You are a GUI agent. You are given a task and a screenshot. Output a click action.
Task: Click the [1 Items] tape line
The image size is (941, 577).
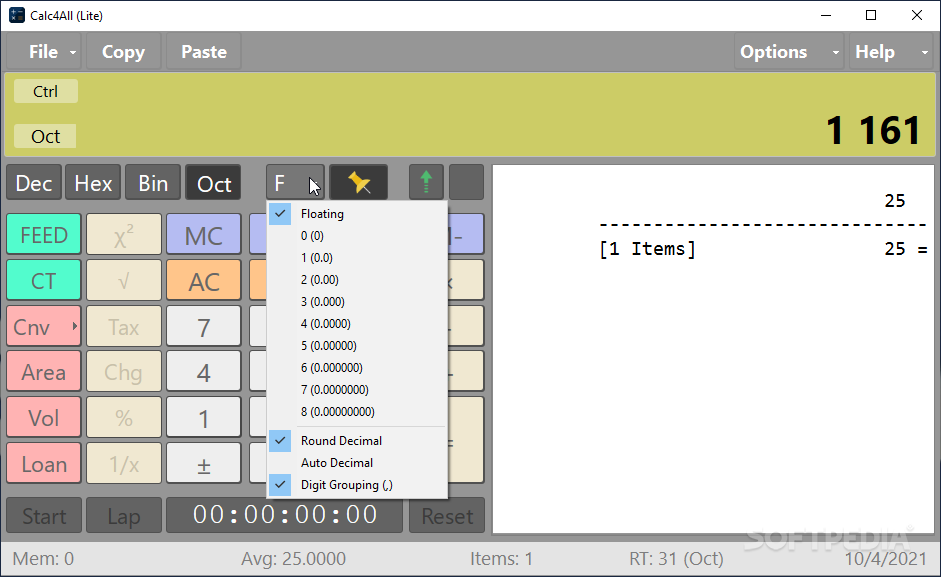click(648, 249)
